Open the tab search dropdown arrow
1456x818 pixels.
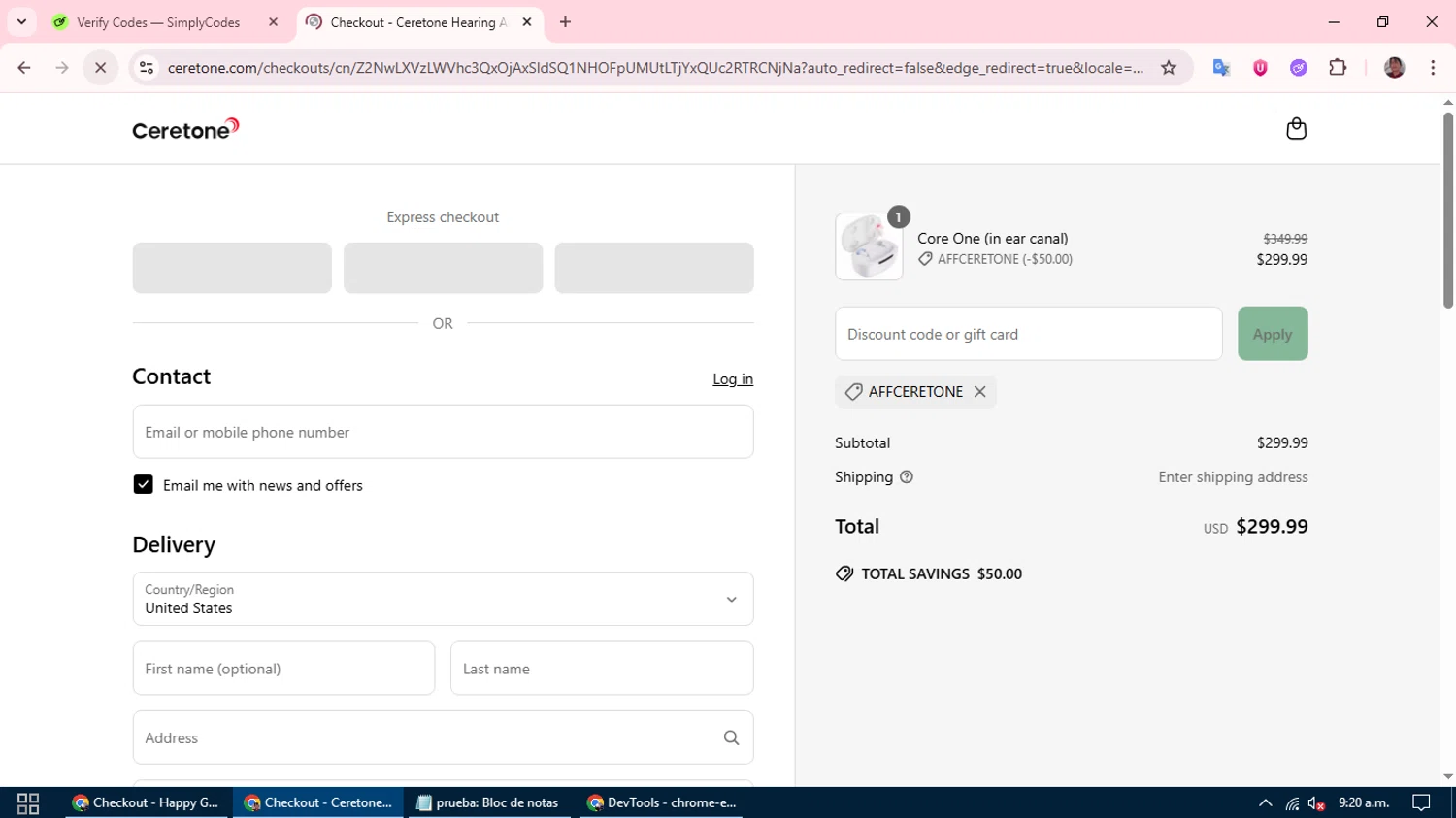pyautogui.click(x=21, y=22)
